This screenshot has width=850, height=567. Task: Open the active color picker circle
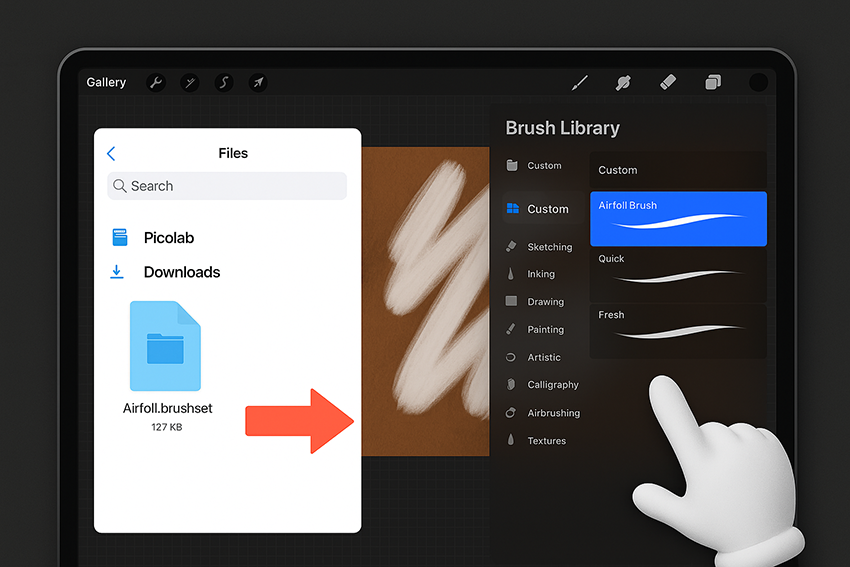(x=758, y=82)
